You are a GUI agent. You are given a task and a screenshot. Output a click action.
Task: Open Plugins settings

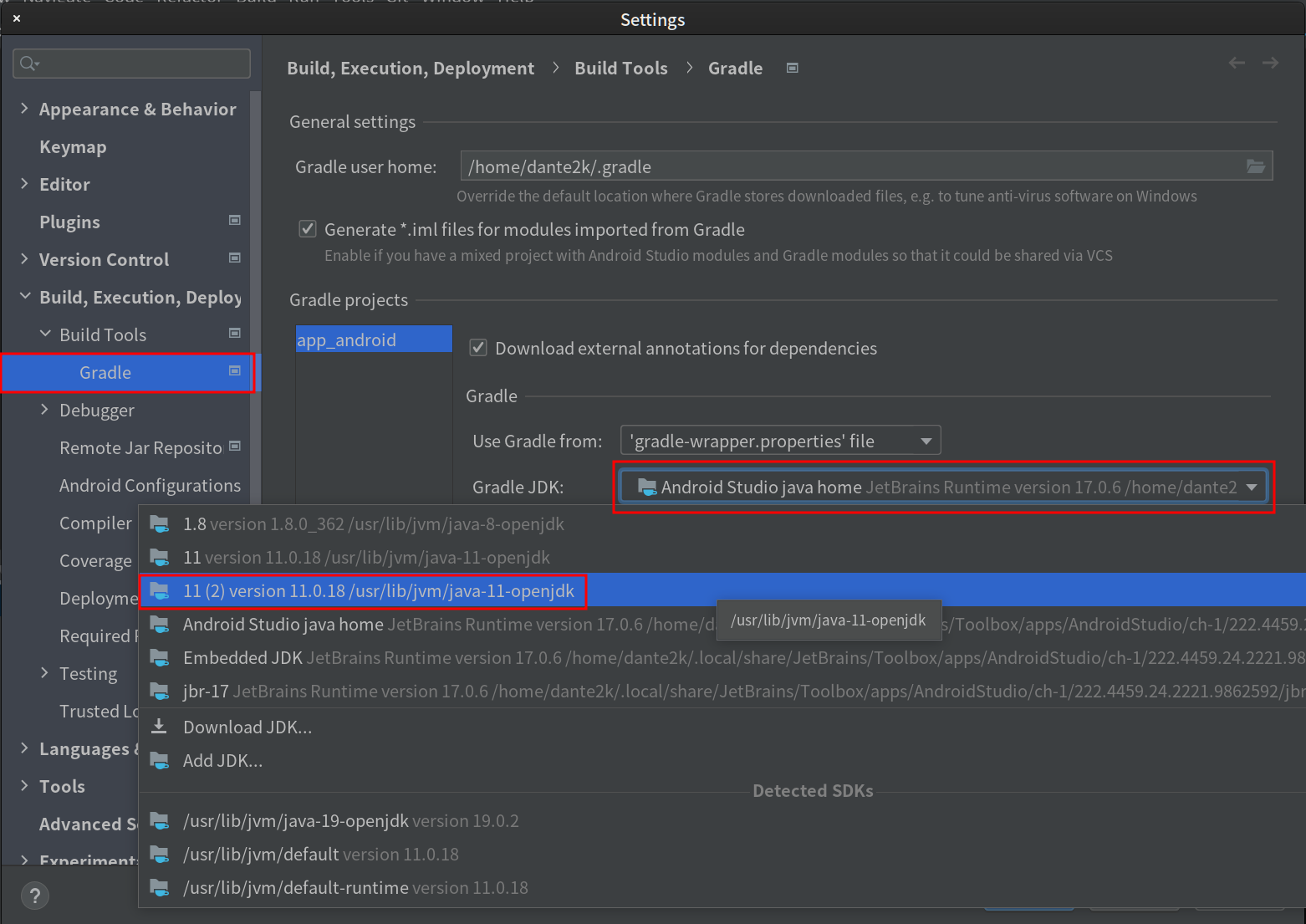tap(69, 222)
